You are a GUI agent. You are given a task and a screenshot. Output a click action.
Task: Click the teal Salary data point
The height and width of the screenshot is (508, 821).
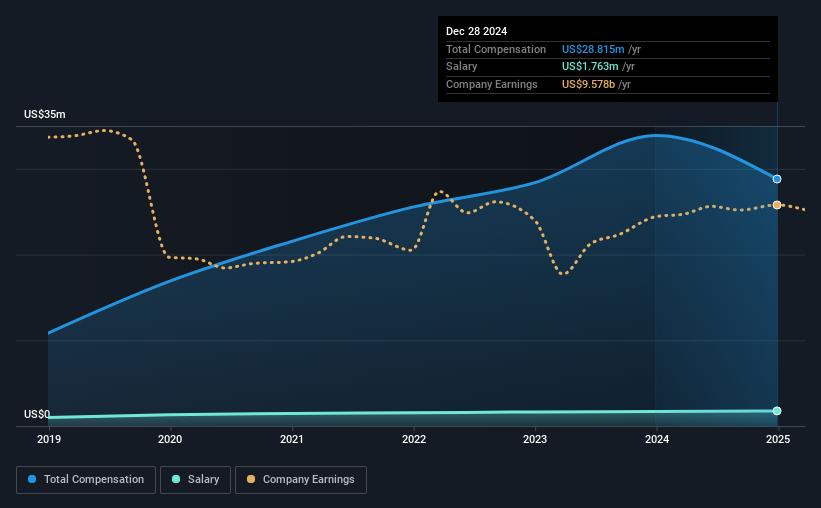[777, 411]
